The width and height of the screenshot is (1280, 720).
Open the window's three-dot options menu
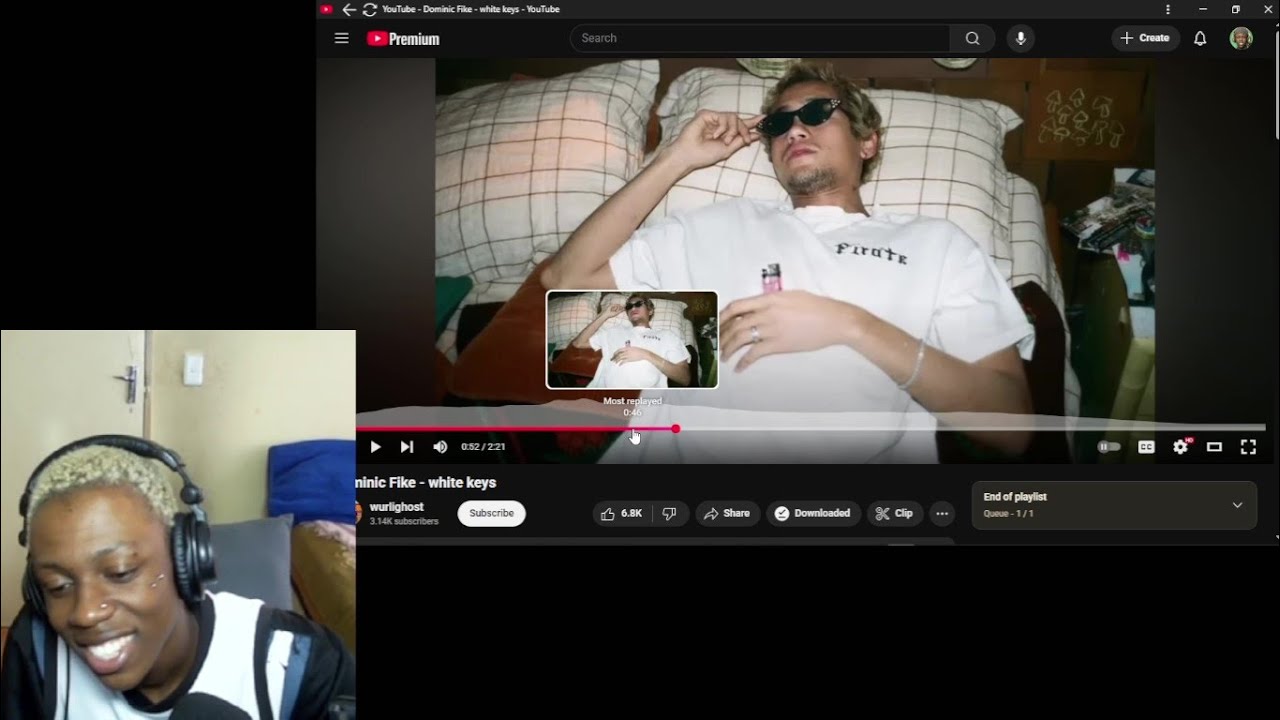[x=1167, y=9]
